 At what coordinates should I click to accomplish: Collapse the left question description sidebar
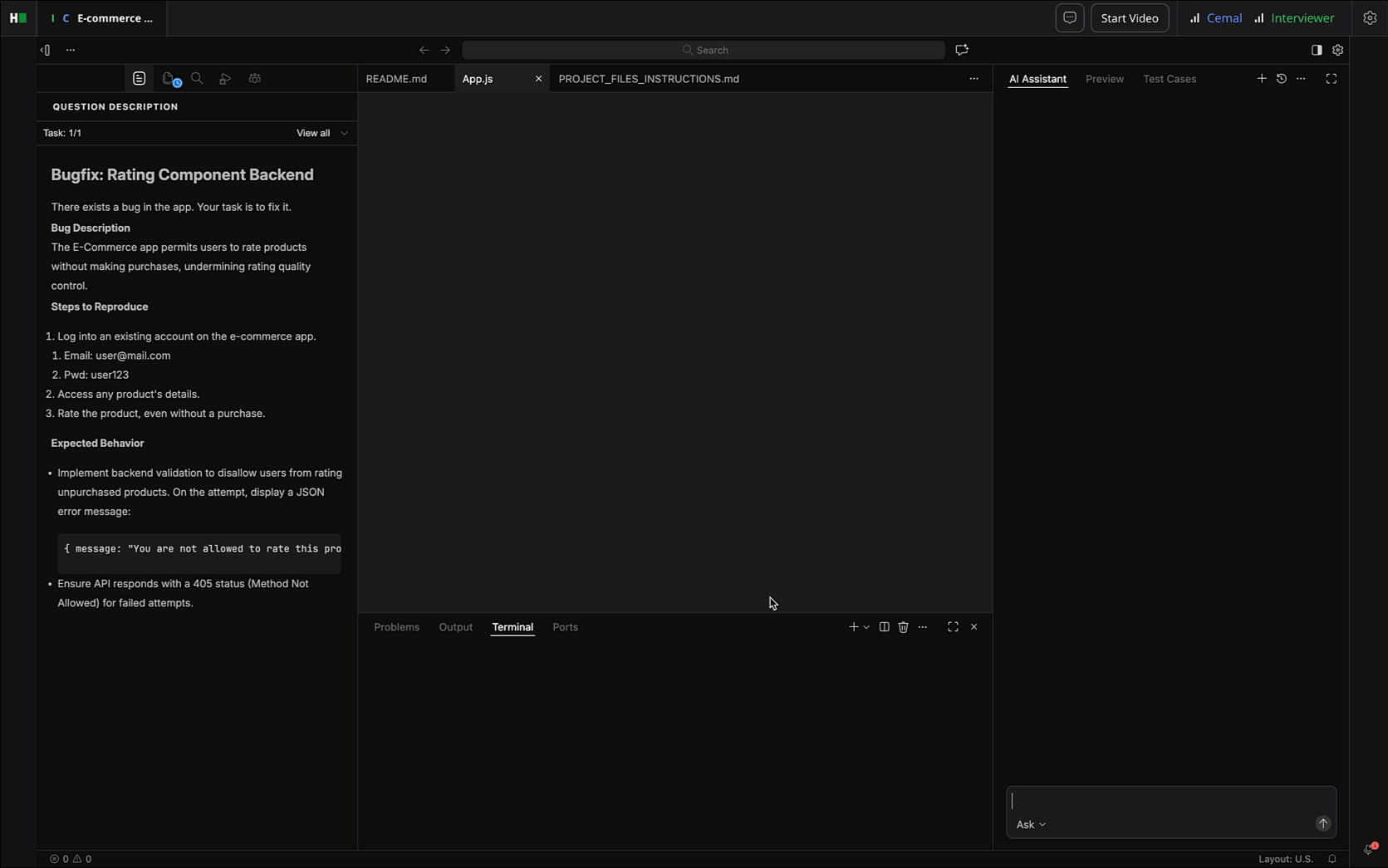[x=44, y=50]
